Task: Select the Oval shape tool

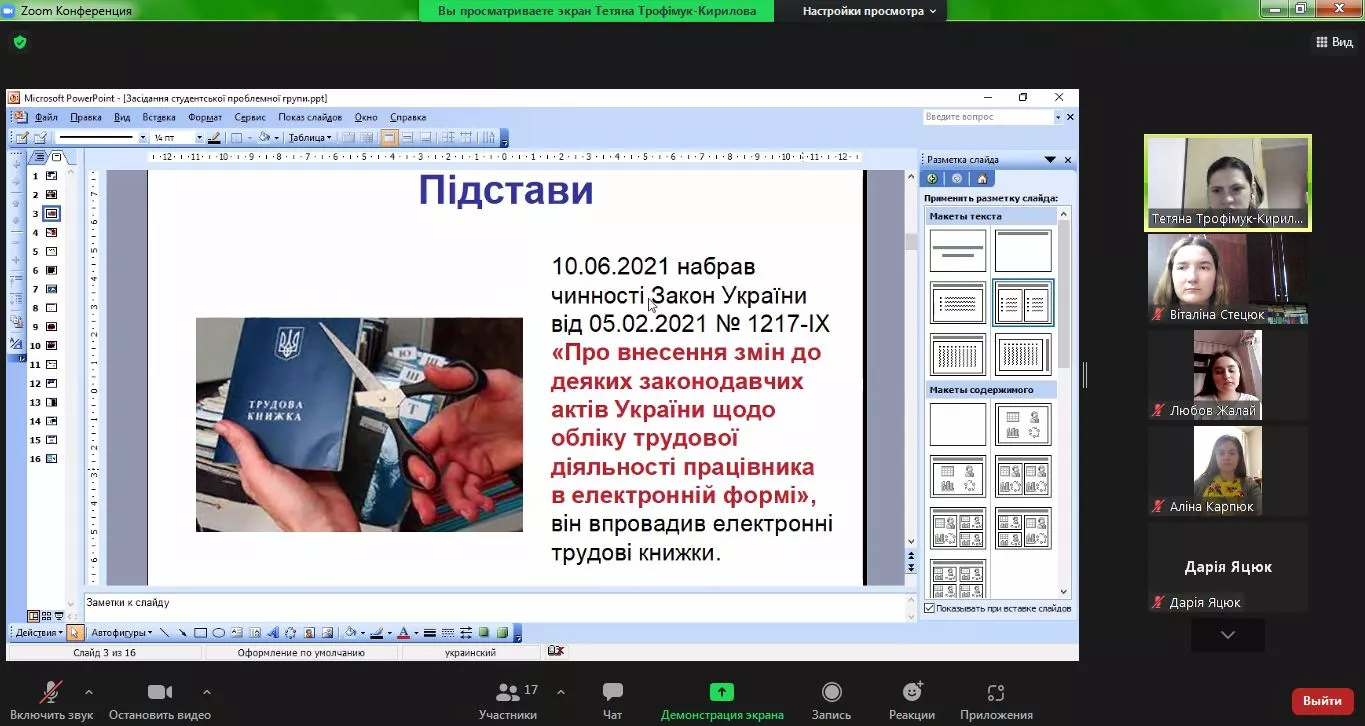Action: pos(218,632)
